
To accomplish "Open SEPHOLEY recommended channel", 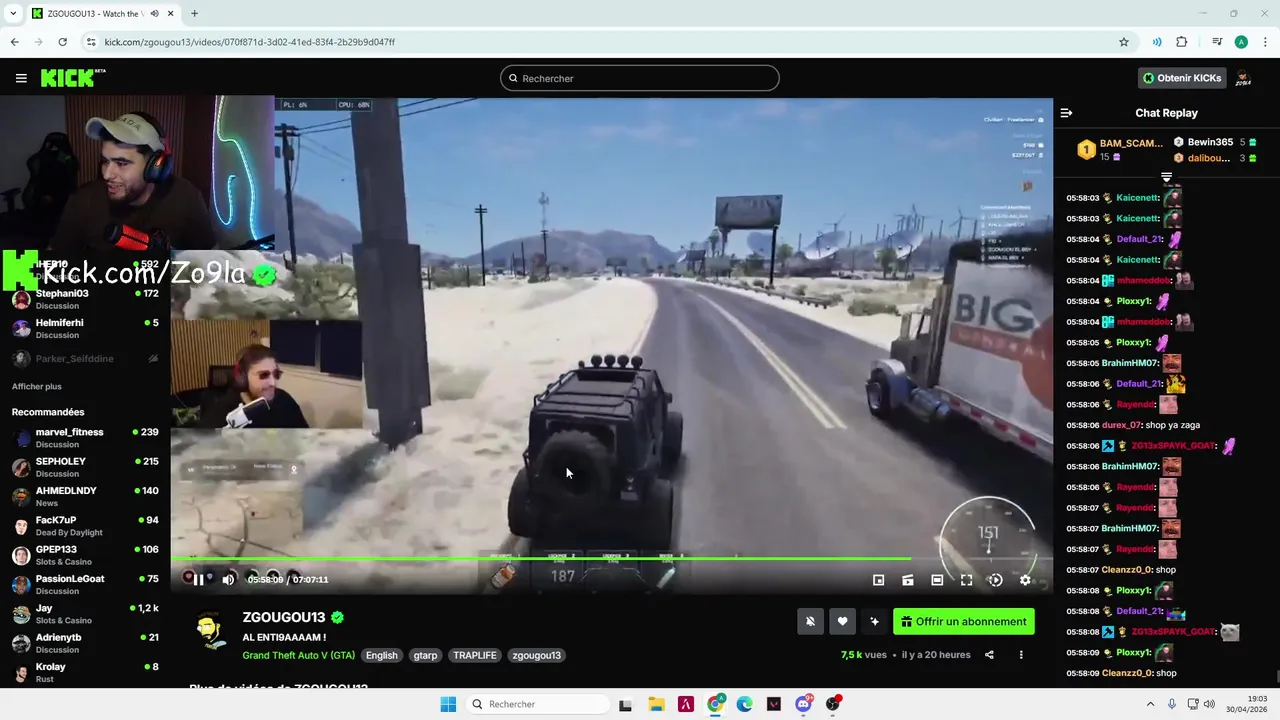I will pos(85,467).
